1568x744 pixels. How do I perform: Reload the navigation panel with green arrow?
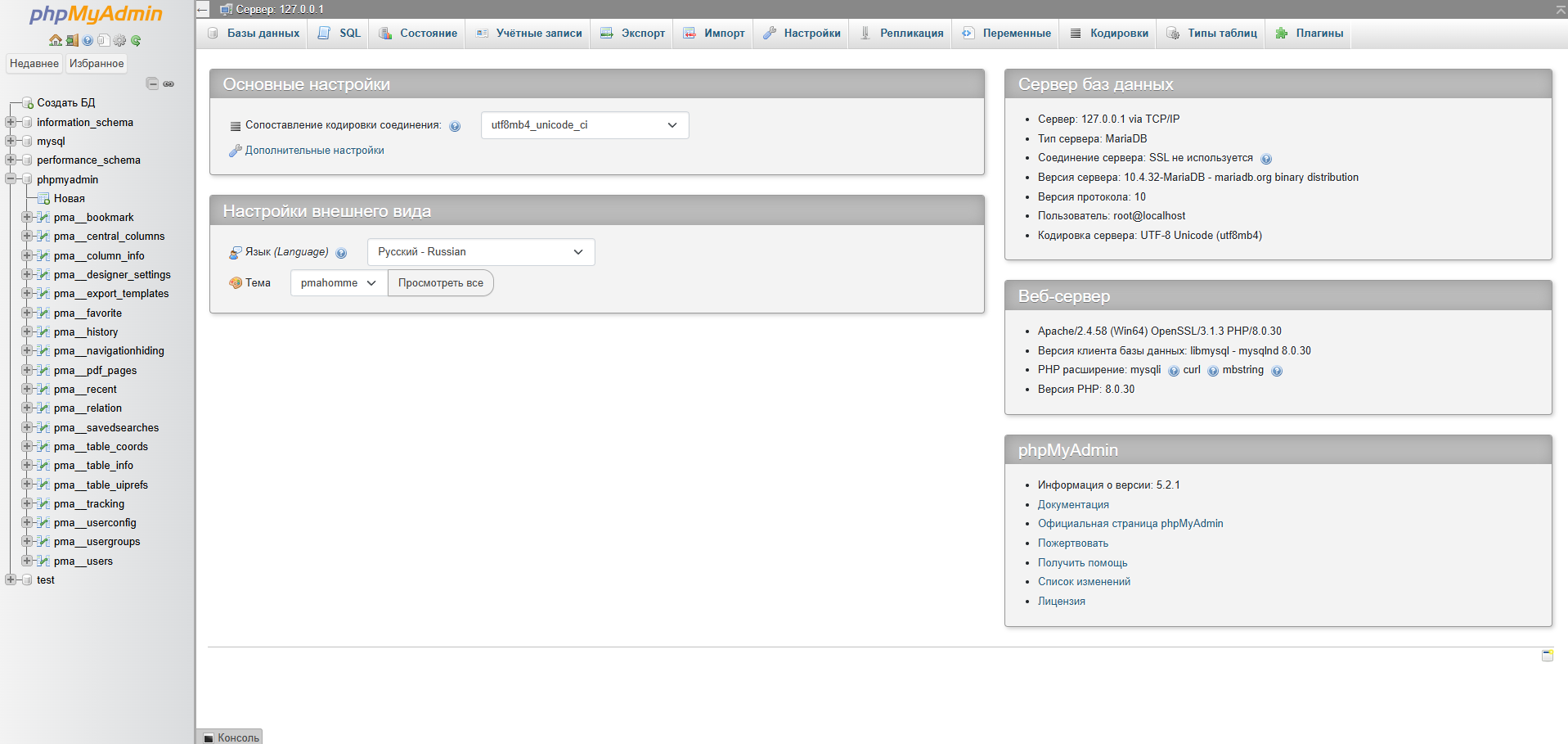[136, 40]
